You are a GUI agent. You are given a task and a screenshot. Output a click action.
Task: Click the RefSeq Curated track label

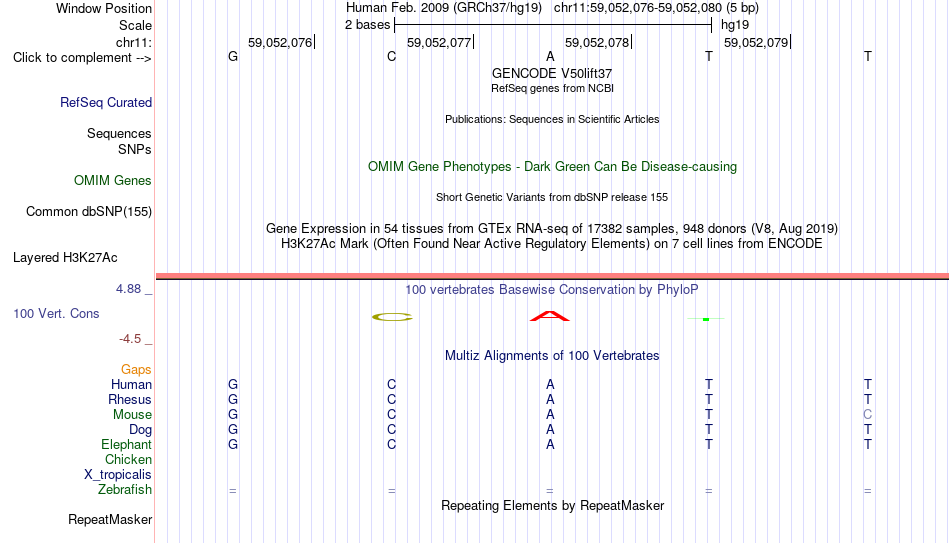pos(106,102)
